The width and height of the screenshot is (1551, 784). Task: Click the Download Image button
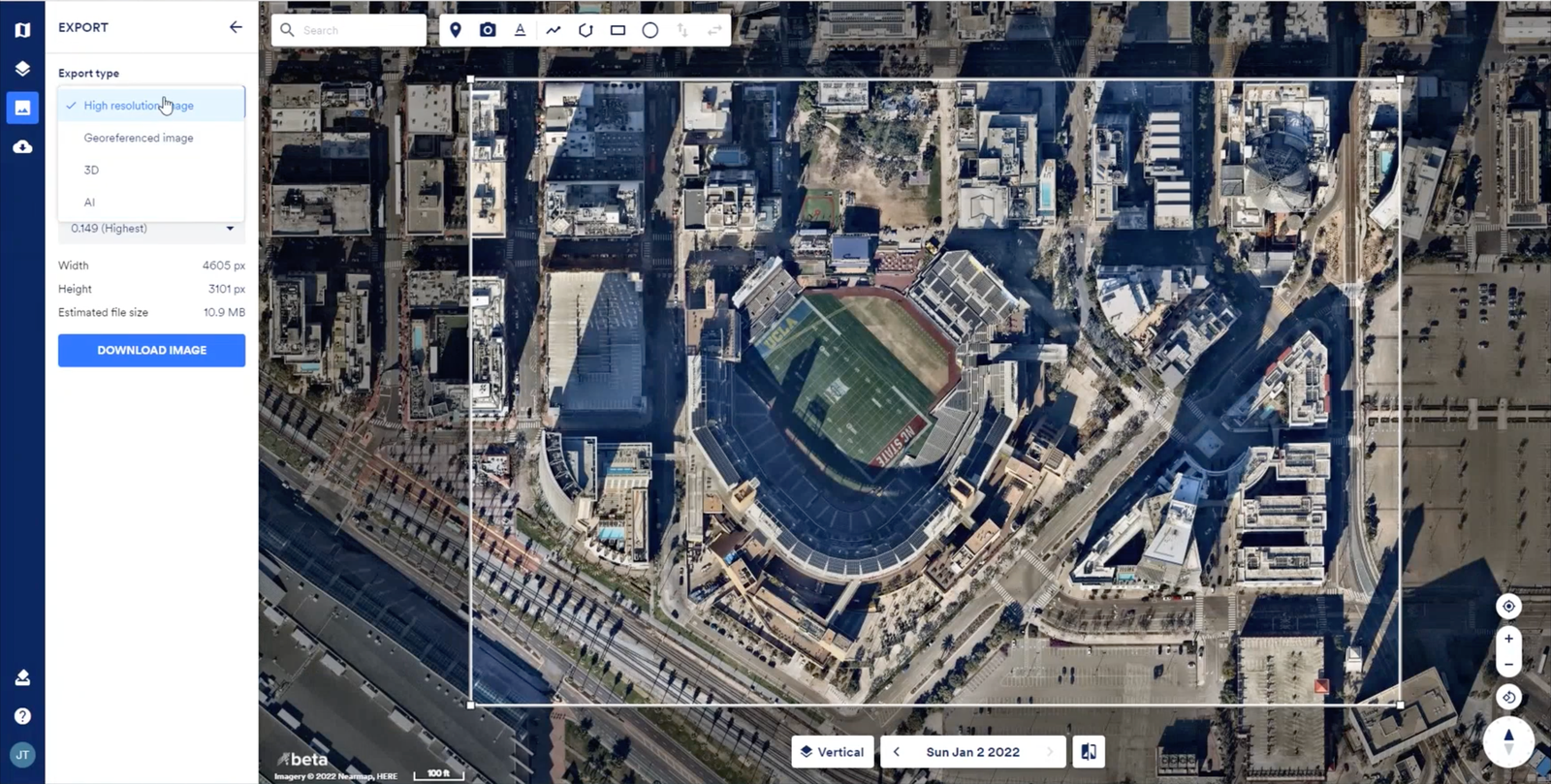pos(151,351)
